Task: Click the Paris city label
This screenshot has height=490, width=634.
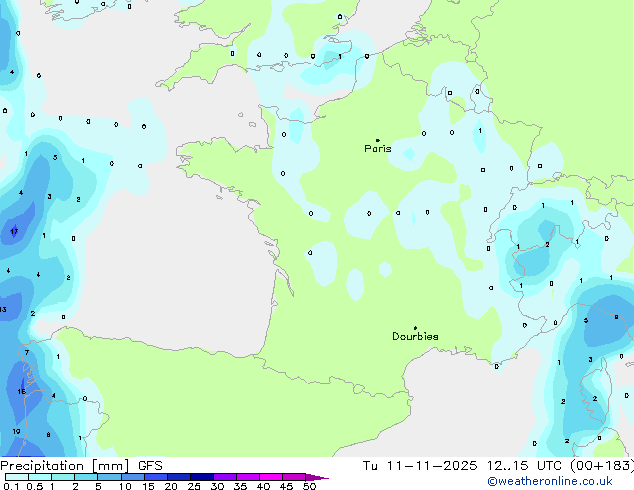Action: [378, 148]
